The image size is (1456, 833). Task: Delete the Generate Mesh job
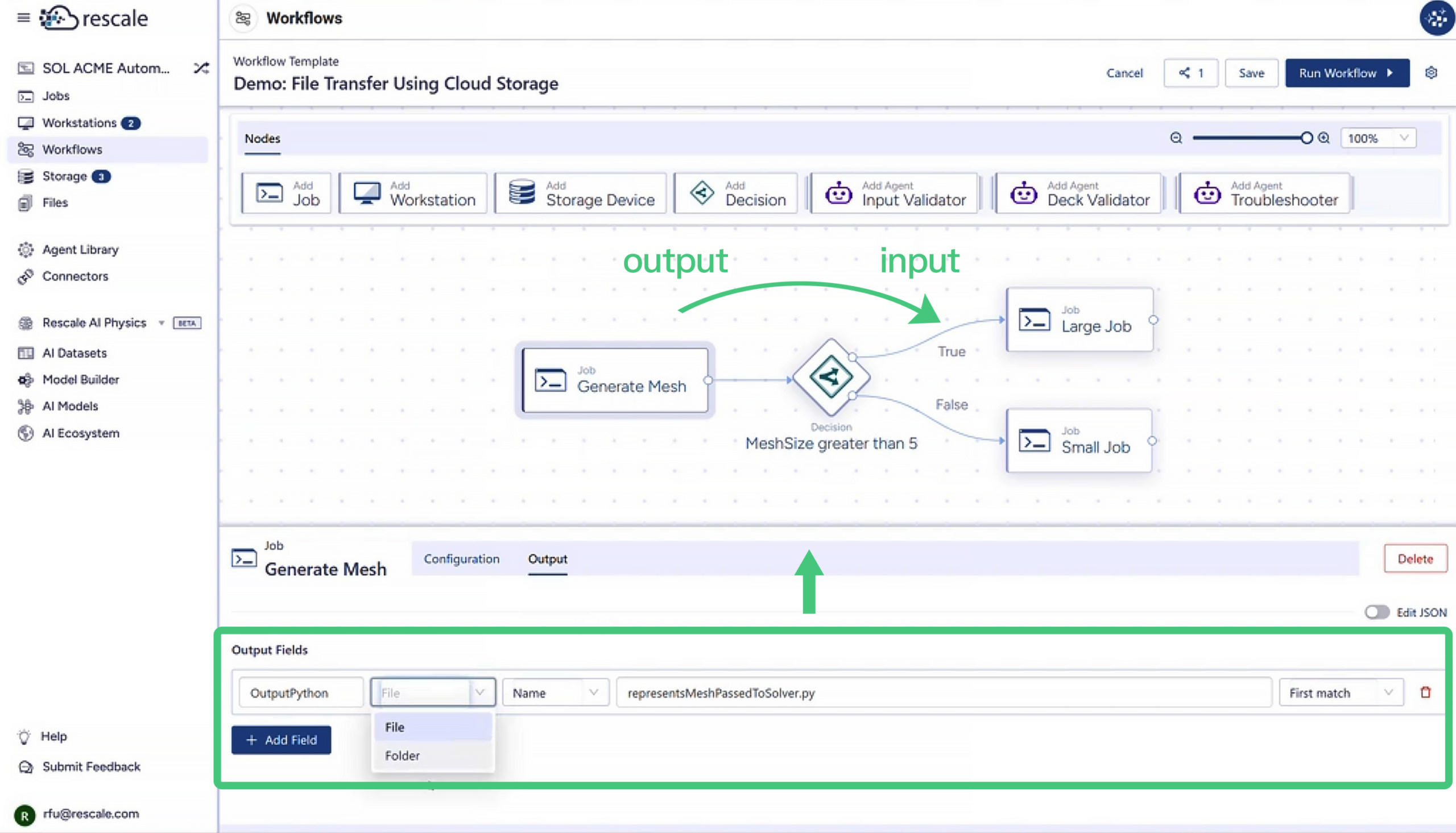point(1415,559)
